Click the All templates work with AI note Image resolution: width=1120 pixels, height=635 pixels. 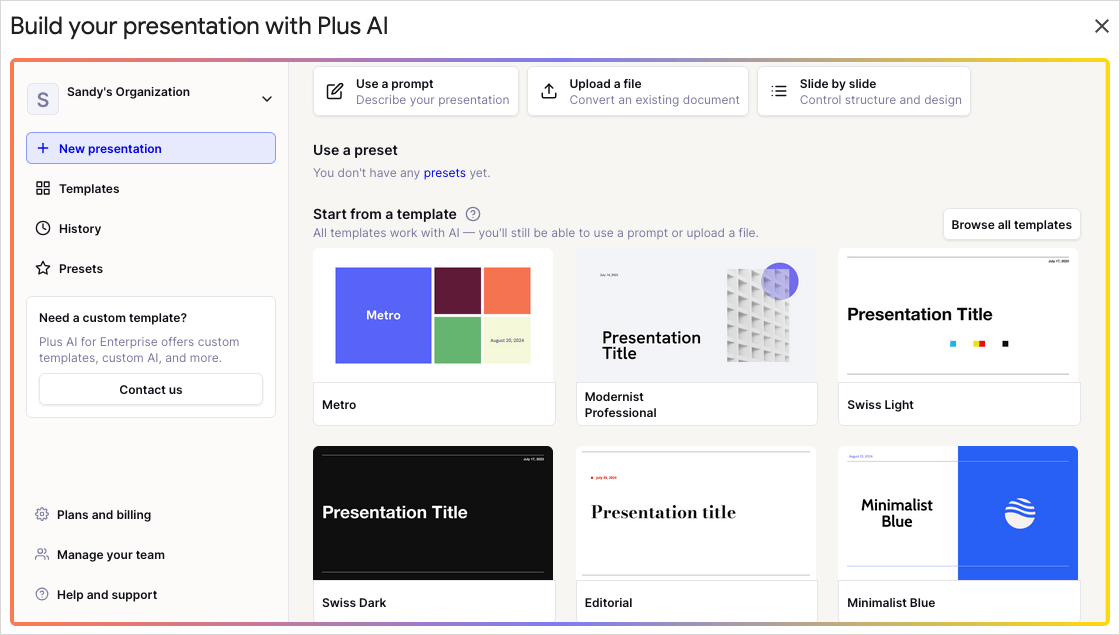coord(536,233)
